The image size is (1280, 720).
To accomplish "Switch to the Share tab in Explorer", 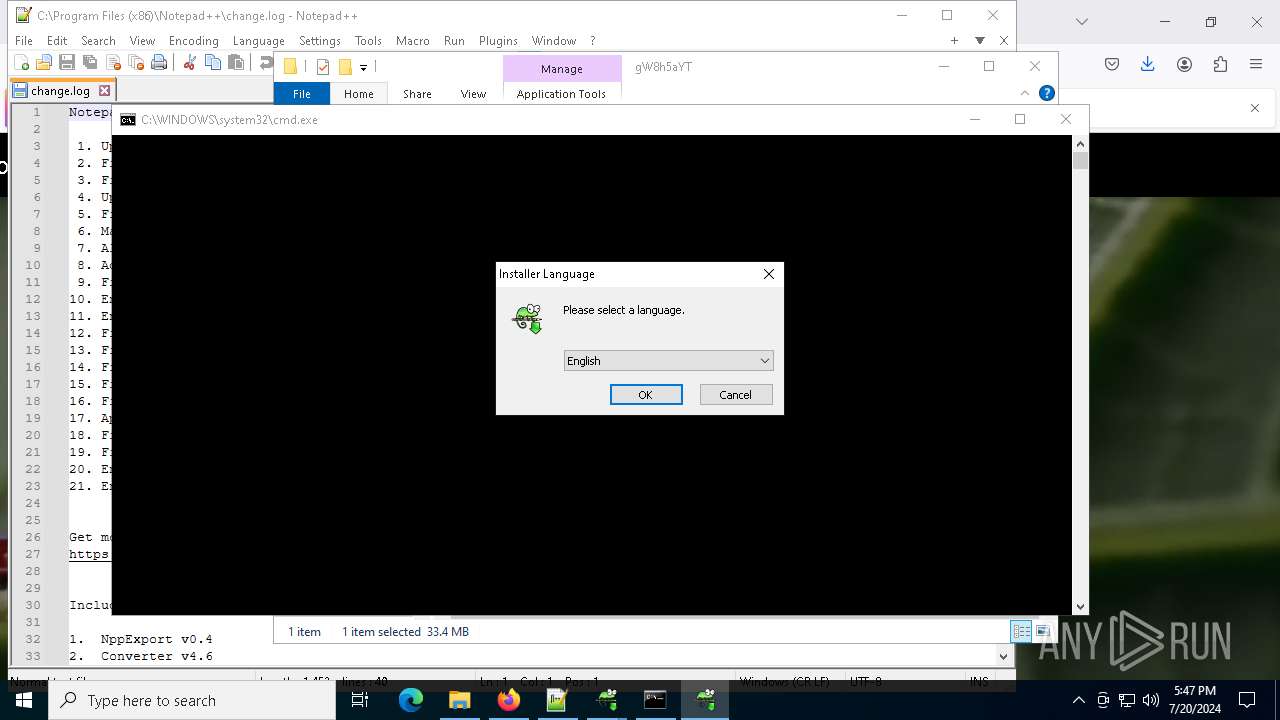I will point(417,94).
